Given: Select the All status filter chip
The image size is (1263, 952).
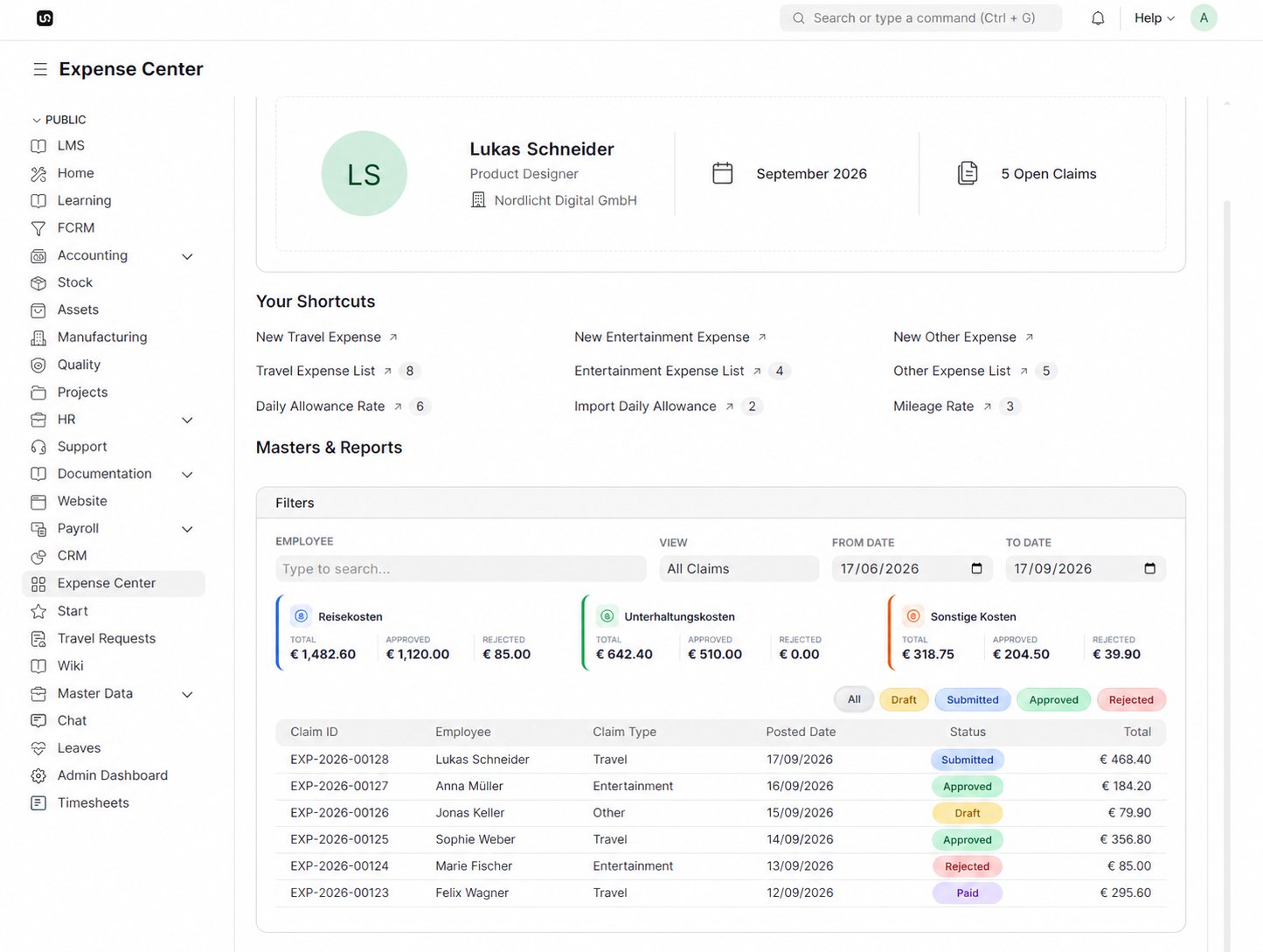Looking at the screenshot, I should 854,699.
